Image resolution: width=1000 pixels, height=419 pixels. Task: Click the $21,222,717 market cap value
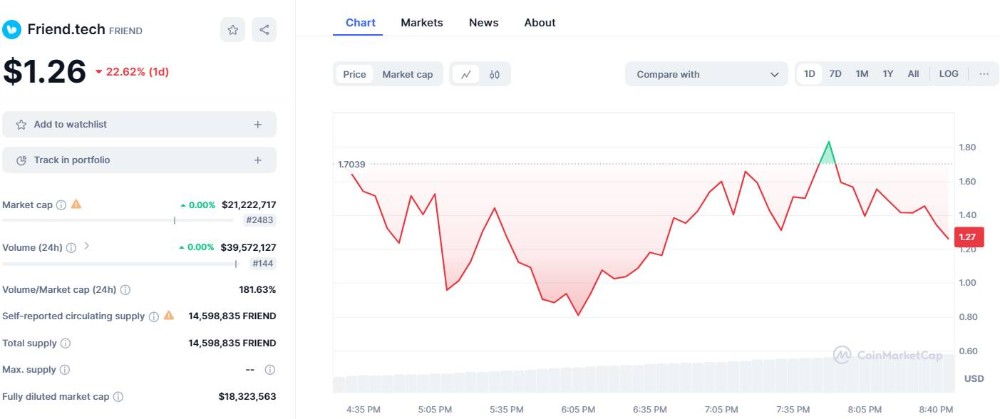pos(249,205)
